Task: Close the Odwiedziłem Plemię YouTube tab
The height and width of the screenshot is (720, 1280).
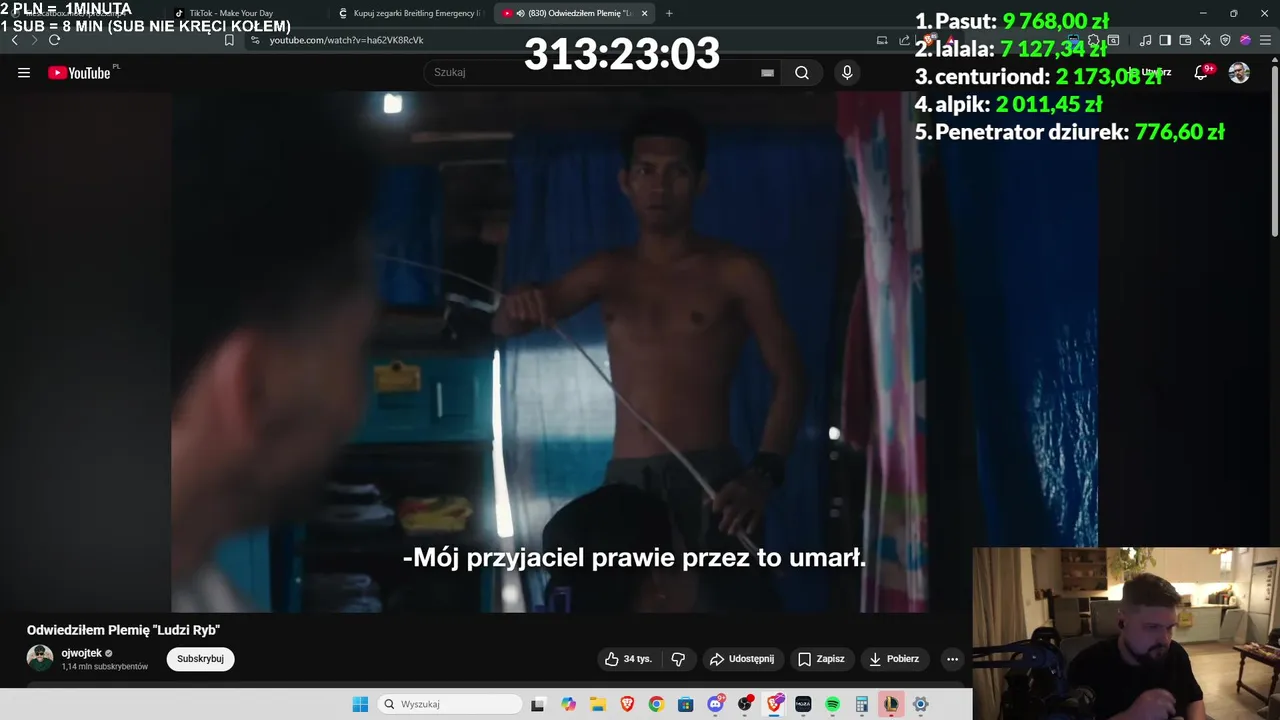Action: (644, 13)
